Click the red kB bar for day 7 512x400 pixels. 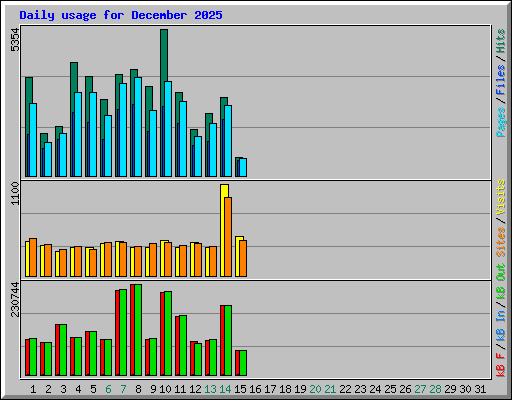(117, 333)
